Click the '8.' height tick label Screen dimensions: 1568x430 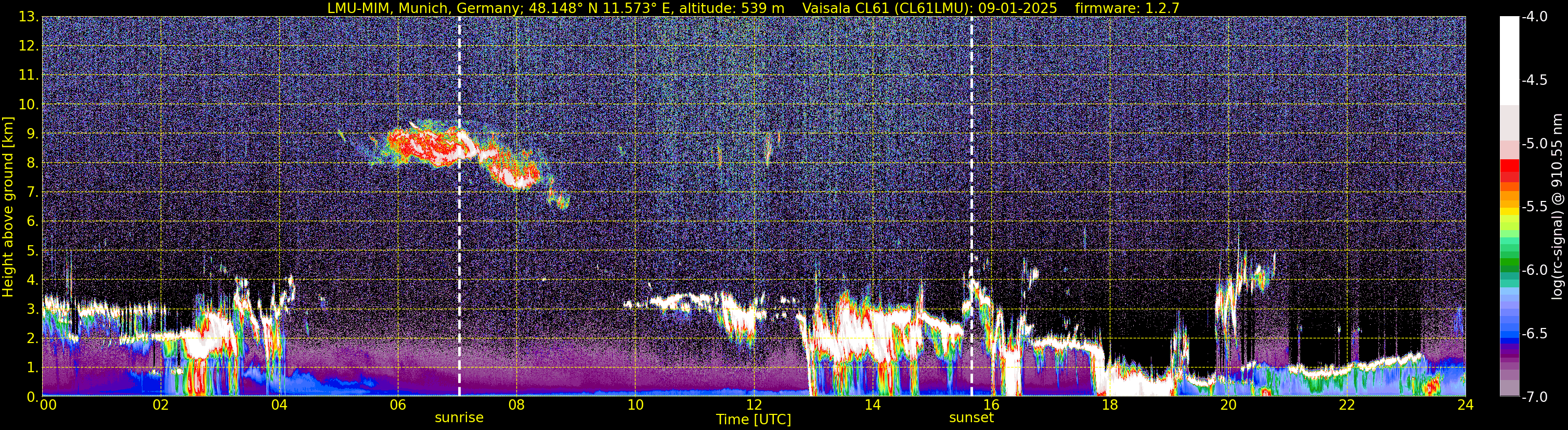[33, 162]
